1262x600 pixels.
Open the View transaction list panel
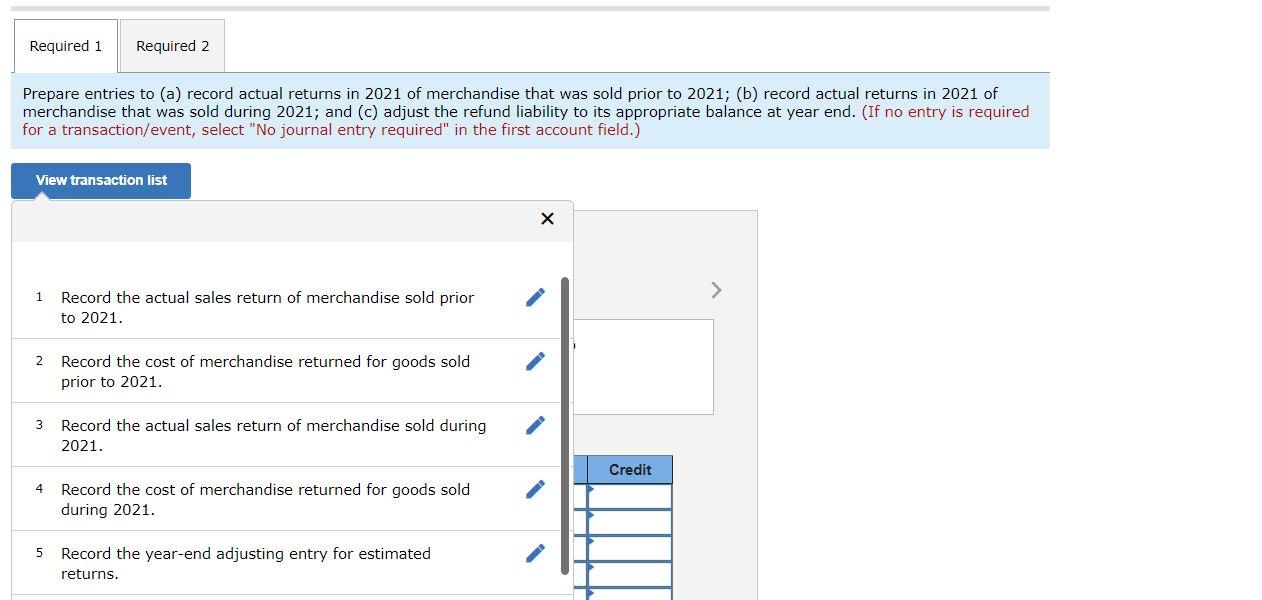point(100,180)
